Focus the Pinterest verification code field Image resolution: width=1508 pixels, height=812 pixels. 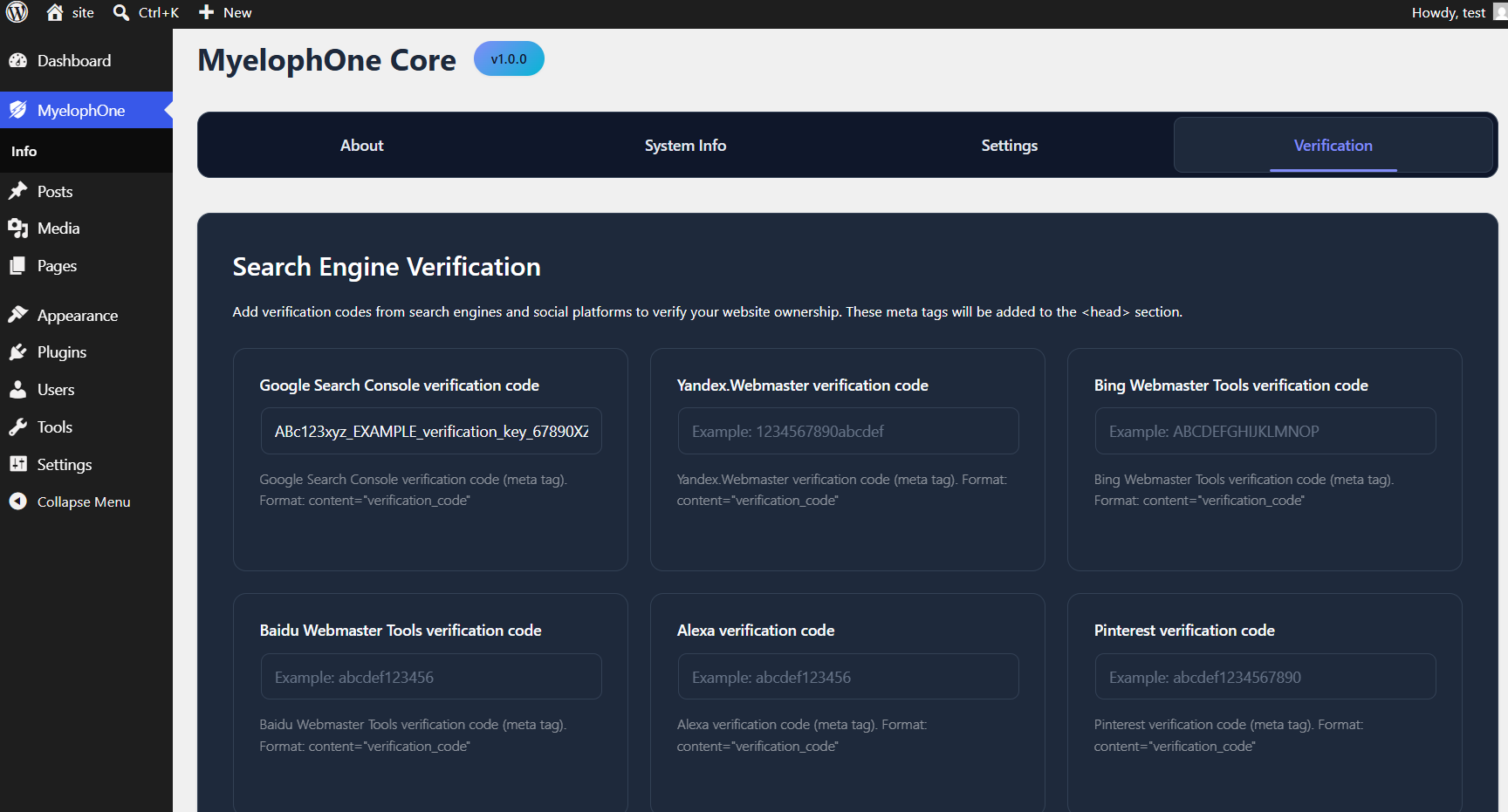(x=1265, y=677)
